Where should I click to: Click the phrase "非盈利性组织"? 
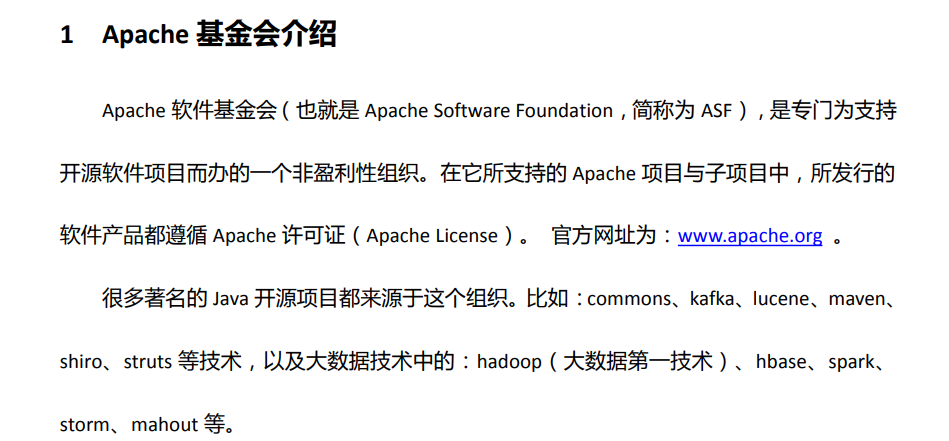point(355,174)
